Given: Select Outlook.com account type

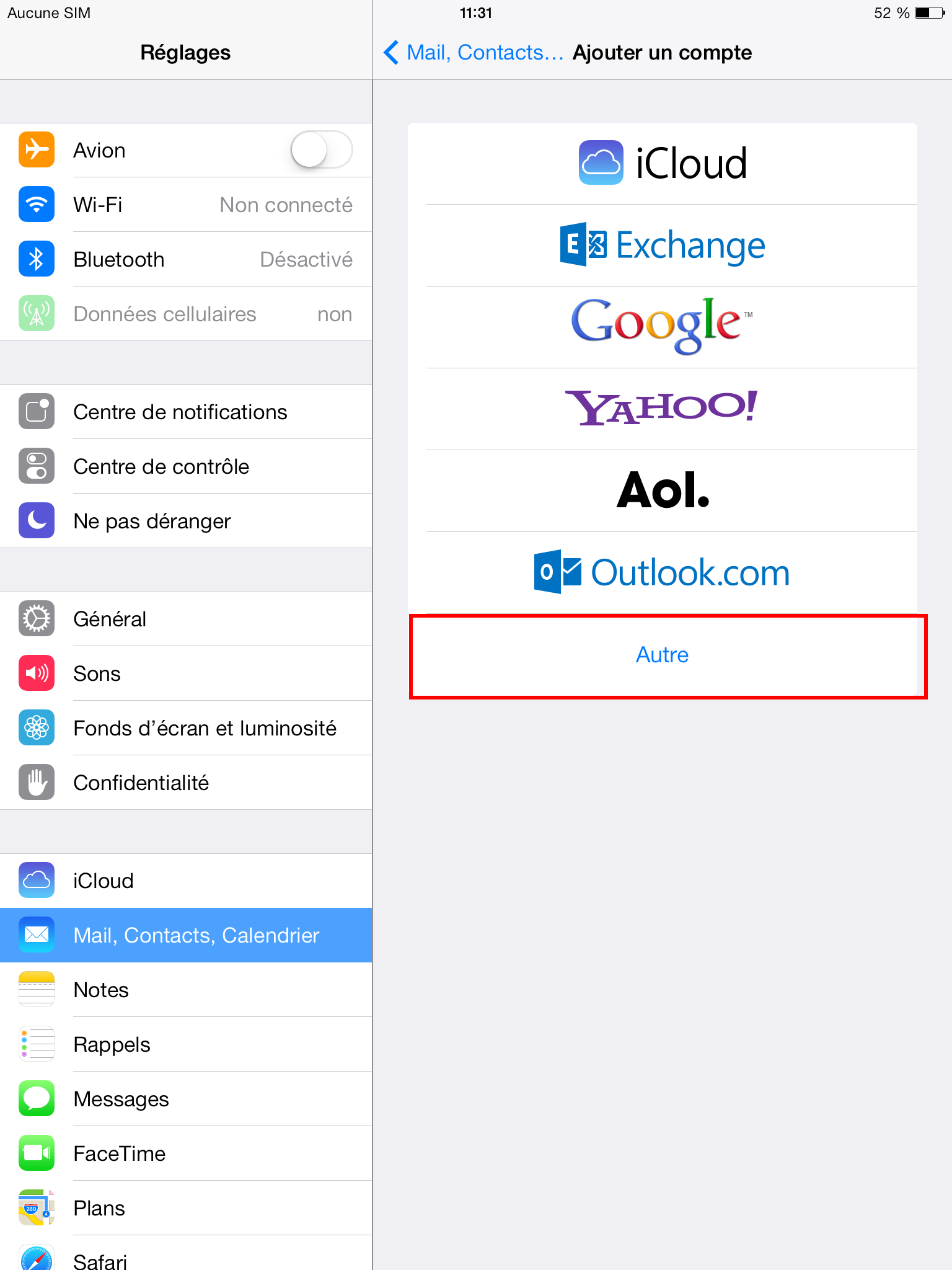Looking at the screenshot, I should click(x=663, y=573).
